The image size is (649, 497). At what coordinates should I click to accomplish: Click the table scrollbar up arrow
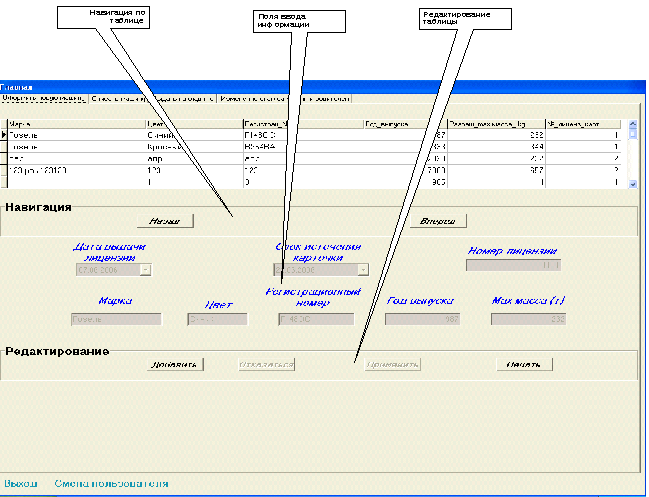click(x=632, y=124)
